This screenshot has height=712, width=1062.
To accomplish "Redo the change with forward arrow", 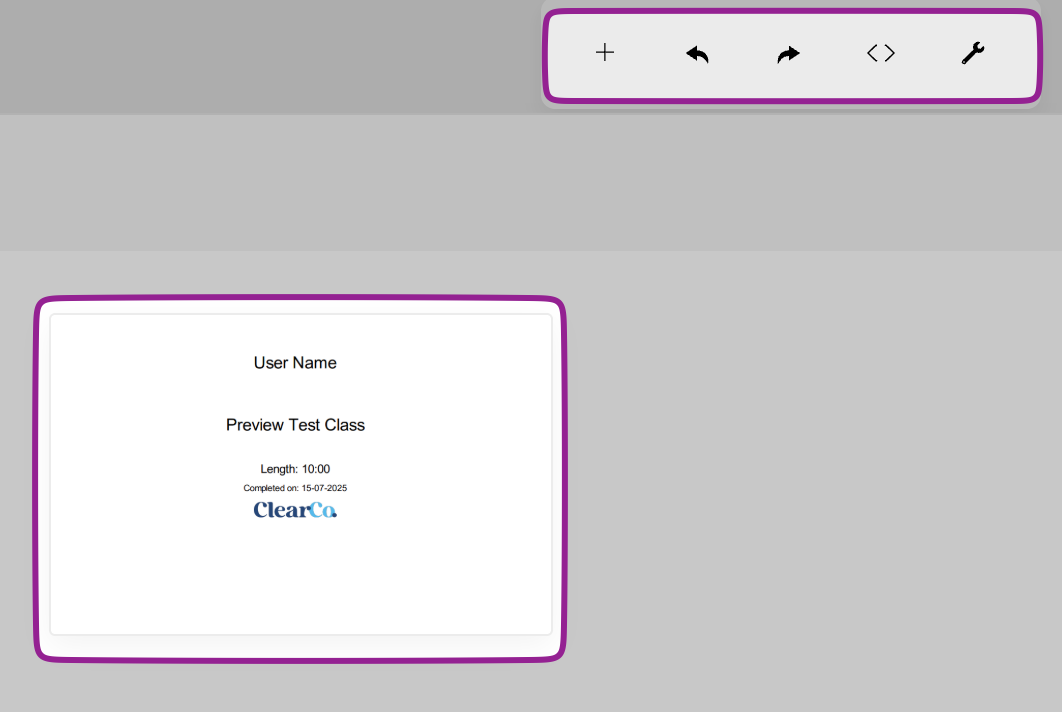I will 789,54.
